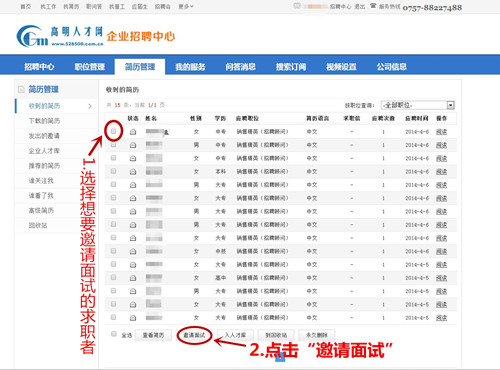
Task: Click envelope icon of the 高中 applicant row
Action: coord(133,278)
